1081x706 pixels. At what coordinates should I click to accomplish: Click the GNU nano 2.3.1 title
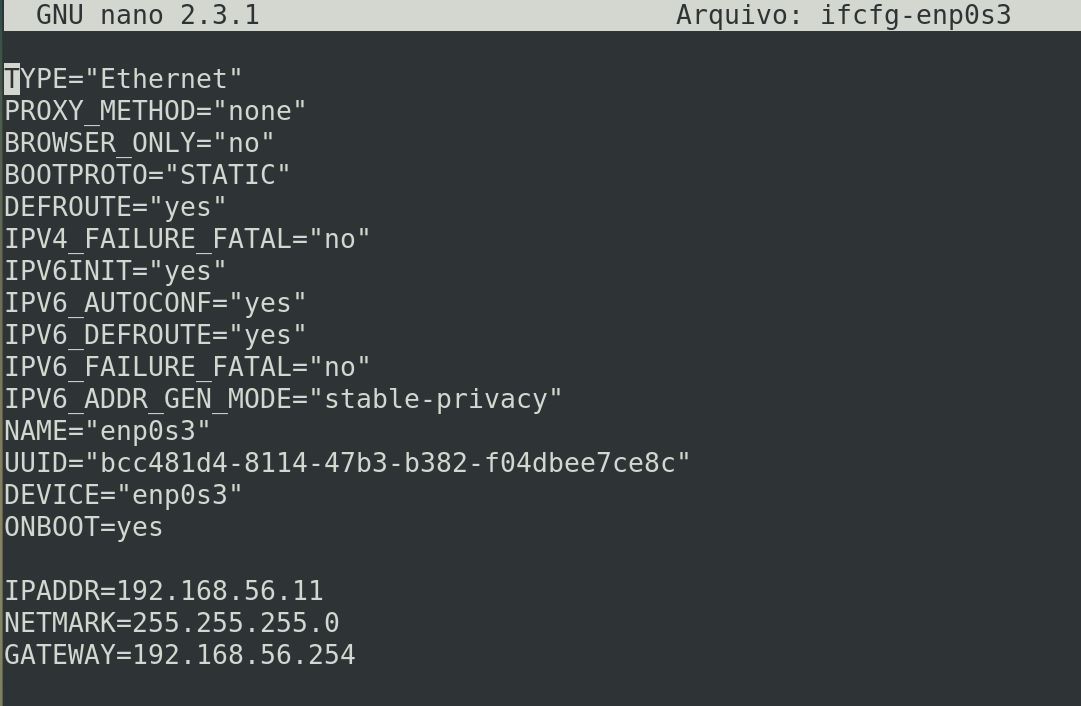(148, 14)
